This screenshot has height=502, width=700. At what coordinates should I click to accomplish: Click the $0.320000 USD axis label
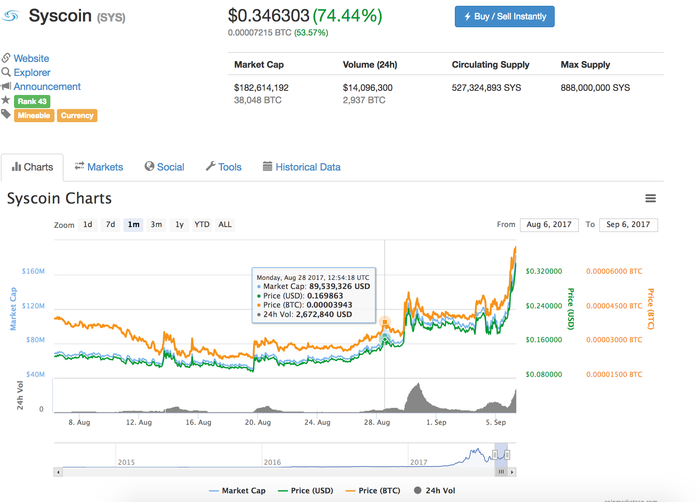[x=544, y=271]
